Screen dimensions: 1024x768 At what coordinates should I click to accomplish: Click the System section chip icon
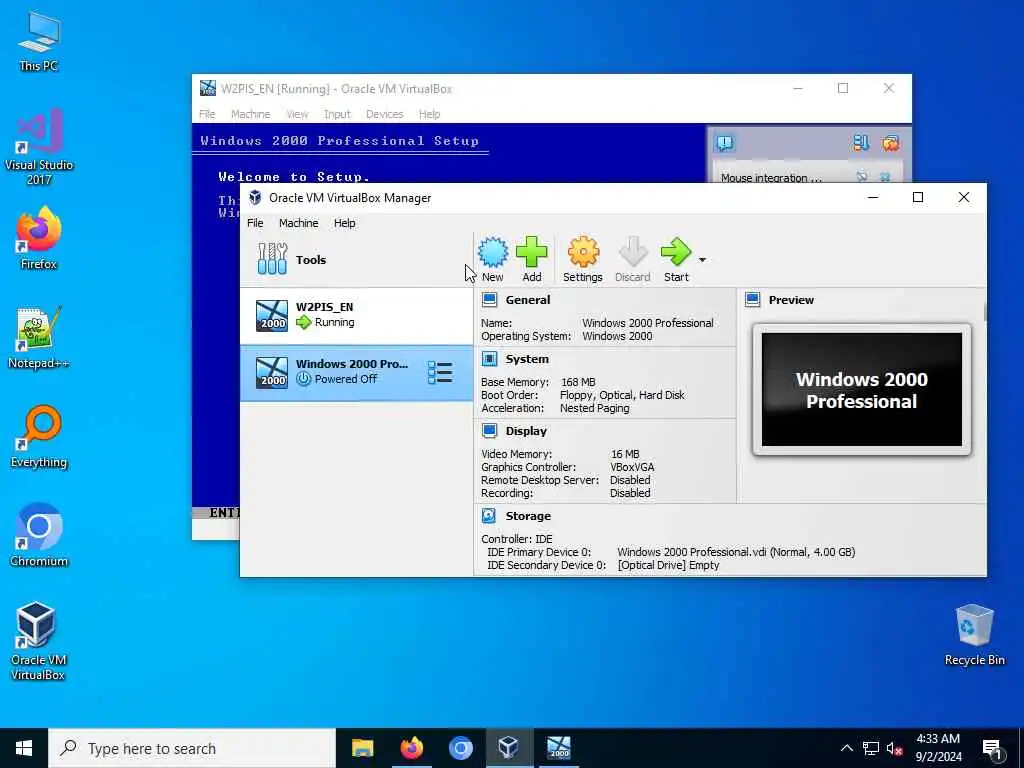tap(489, 359)
